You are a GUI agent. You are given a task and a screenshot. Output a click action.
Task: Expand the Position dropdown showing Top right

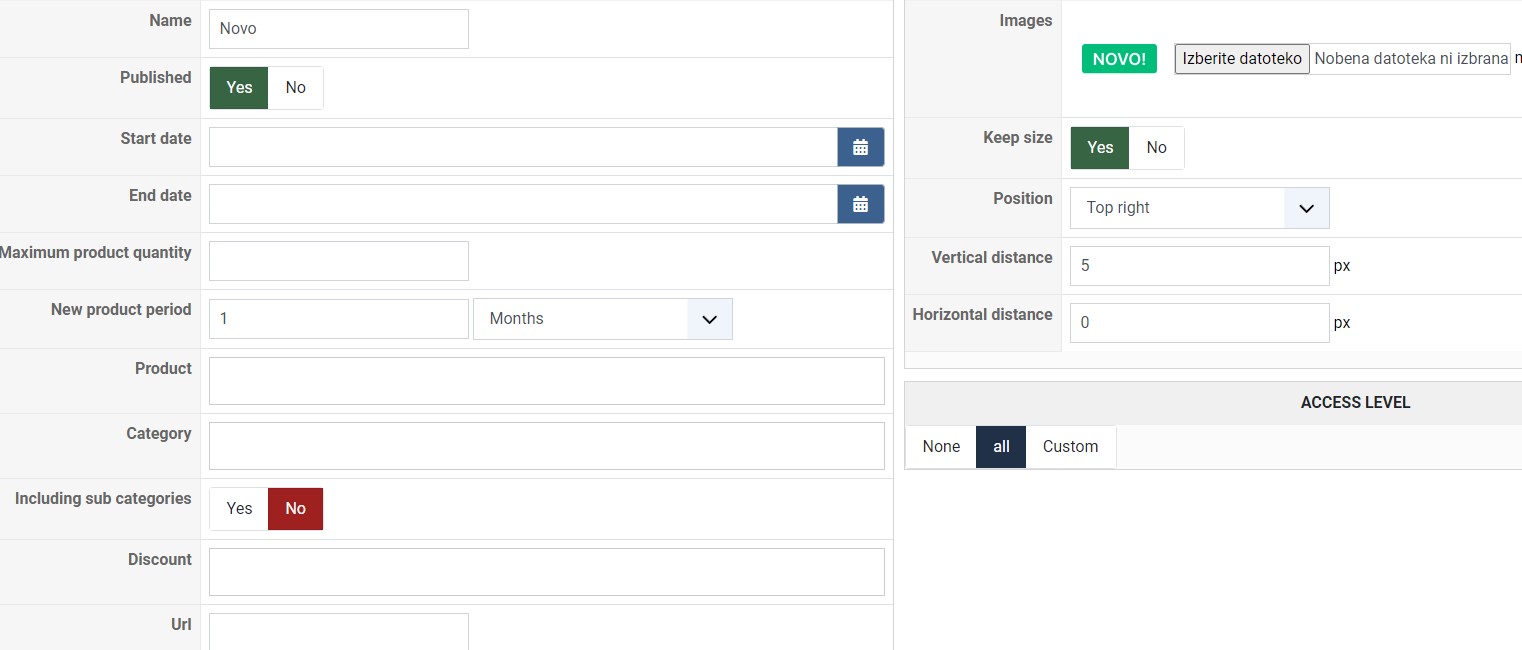(1199, 208)
